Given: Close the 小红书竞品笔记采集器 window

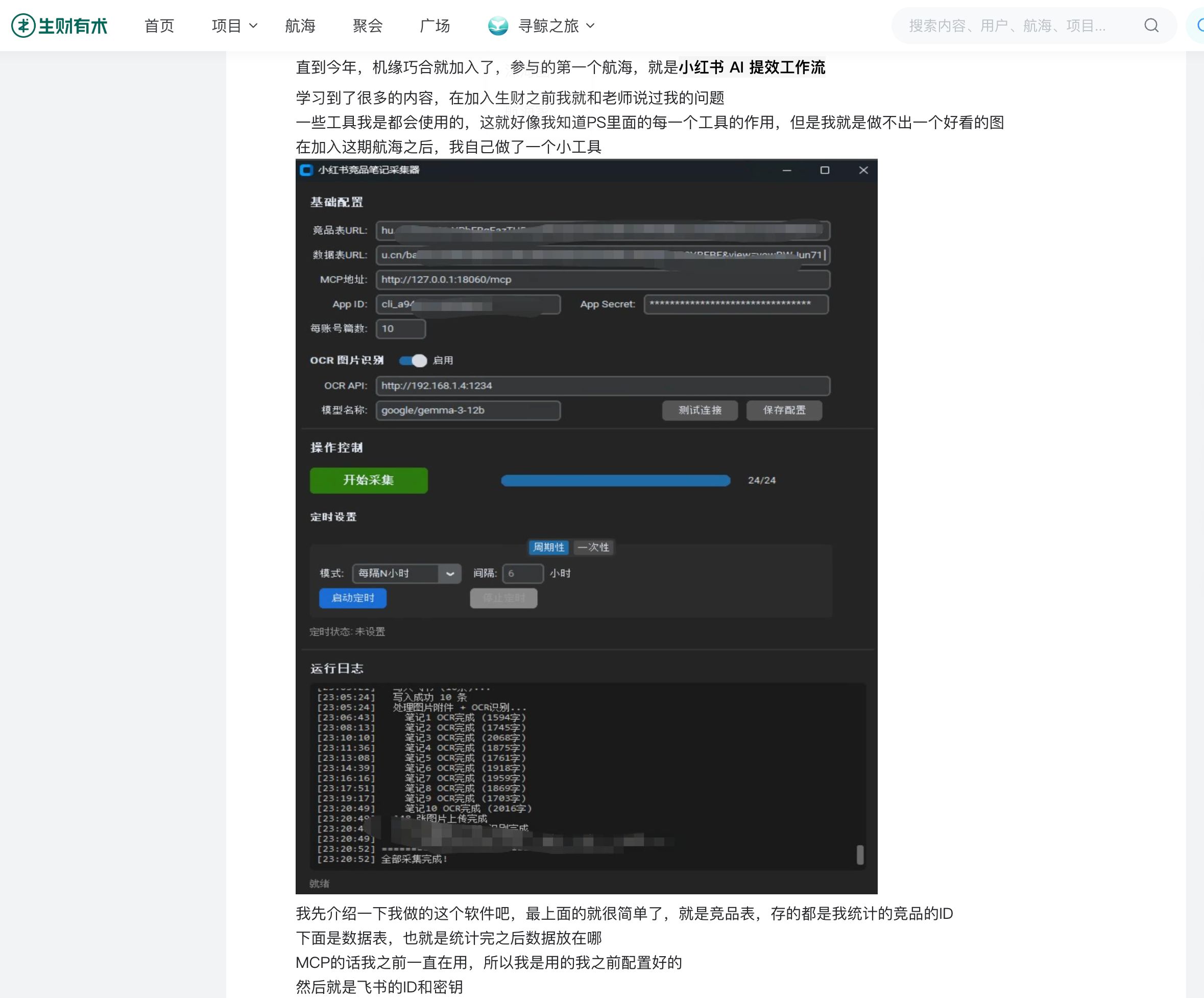Looking at the screenshot, I should (x=863, y=171).
